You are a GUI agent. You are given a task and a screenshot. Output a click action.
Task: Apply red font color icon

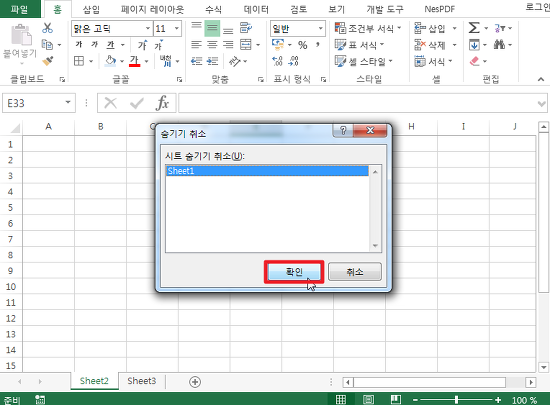pyautogui.click(x=134, y=61)
